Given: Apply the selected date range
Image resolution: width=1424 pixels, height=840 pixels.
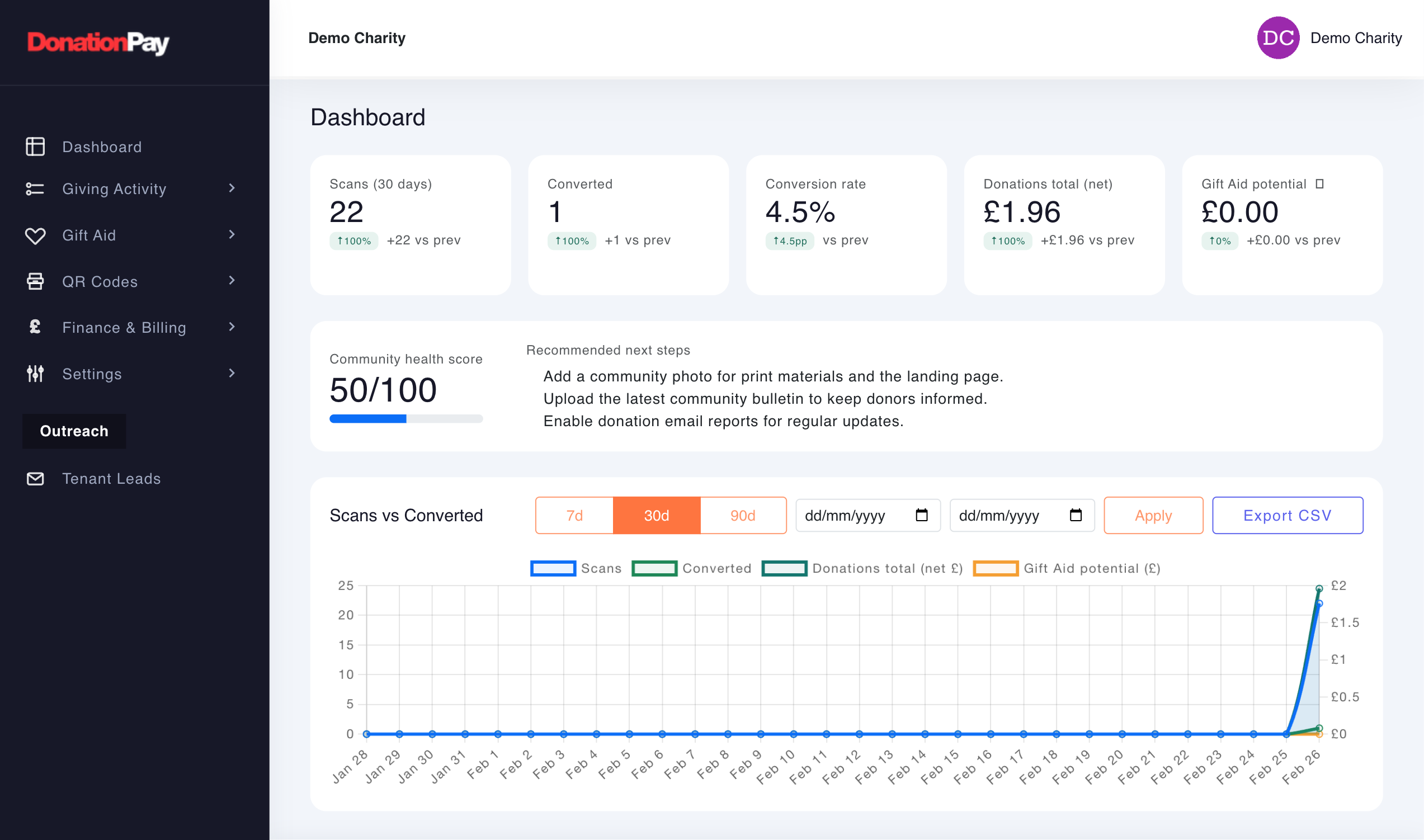Looking at the screenshot, I should pyautogui.click(x=1153, y=515).
